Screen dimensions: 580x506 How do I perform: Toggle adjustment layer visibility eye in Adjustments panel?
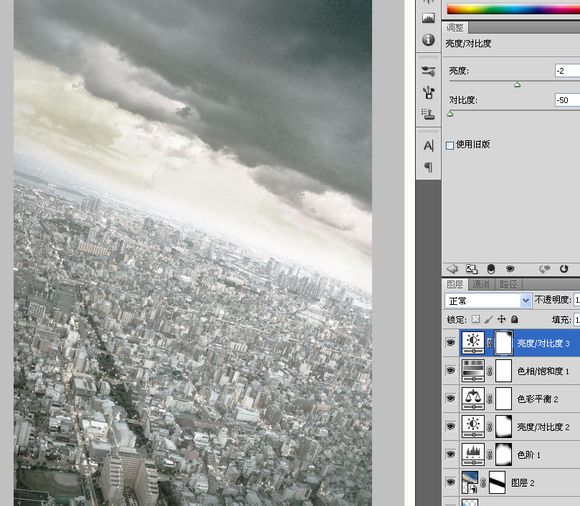click(x=510, y=269)
